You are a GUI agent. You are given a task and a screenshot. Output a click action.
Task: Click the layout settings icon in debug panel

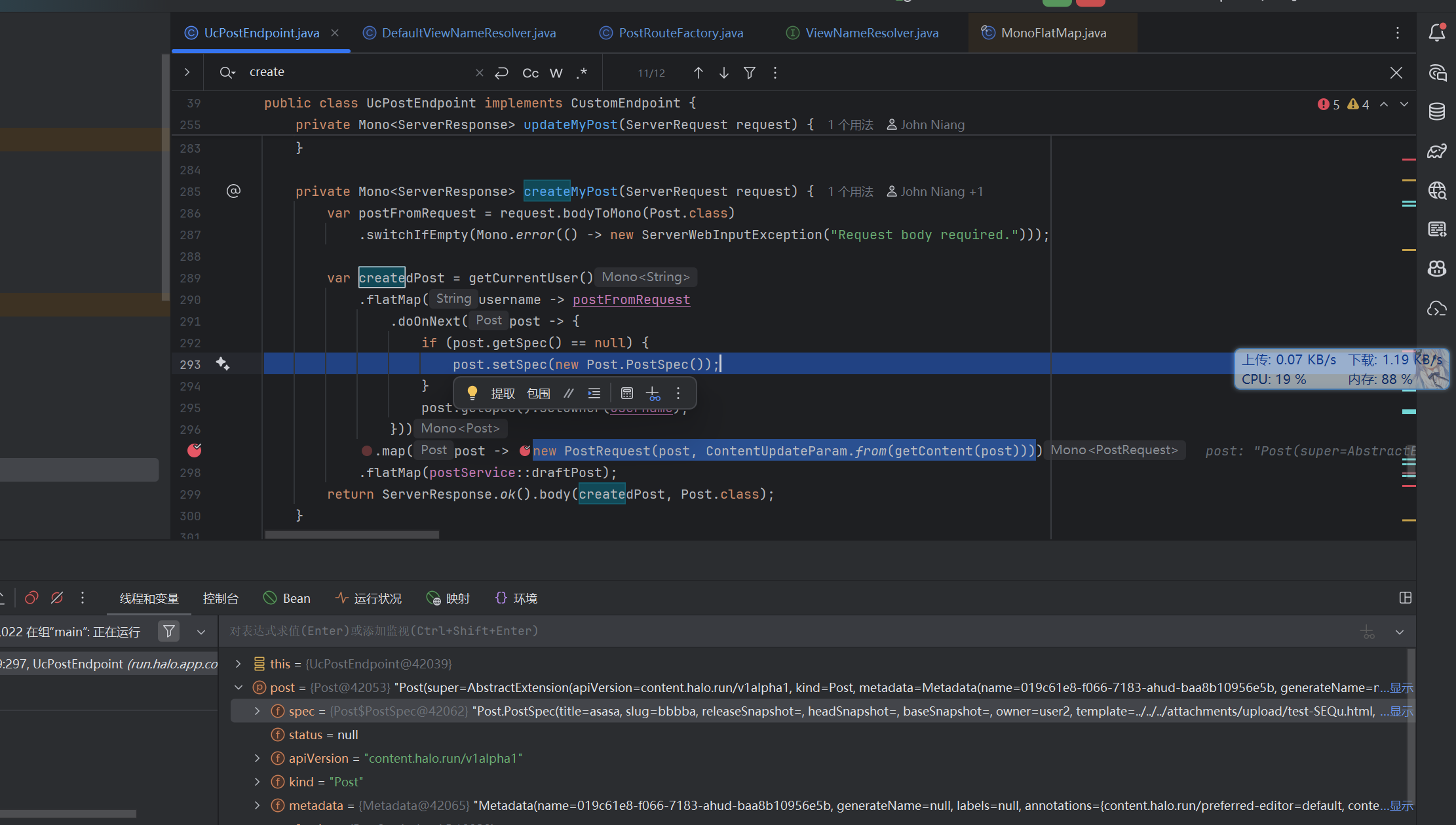coord(1405,598)
